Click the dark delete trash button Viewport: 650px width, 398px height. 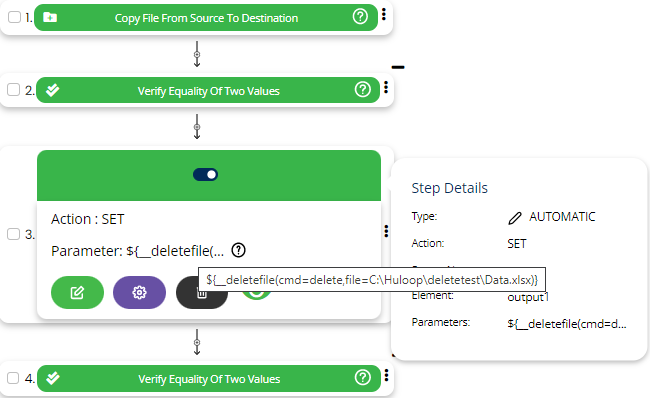(x=201, y=293)
